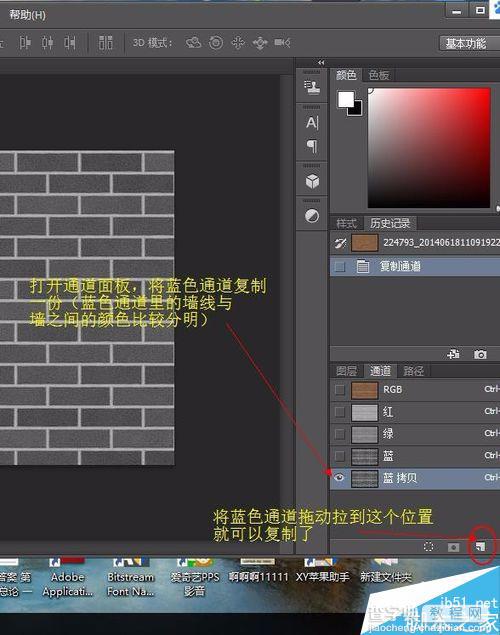This screenshot has height=635, width=500.
Task: Click the auto-align layers icon
Action: tap(106, 43)
